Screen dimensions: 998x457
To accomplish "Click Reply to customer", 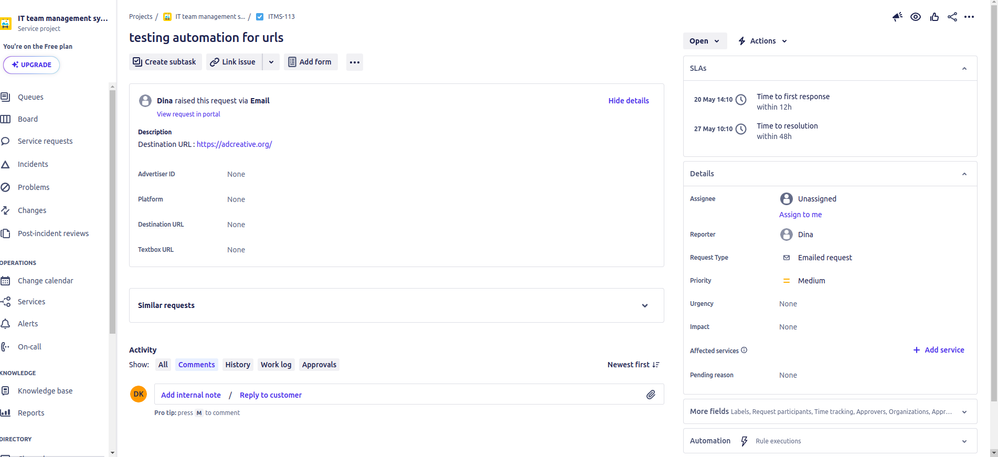I will pyautogui.click(x=271, y=395).
